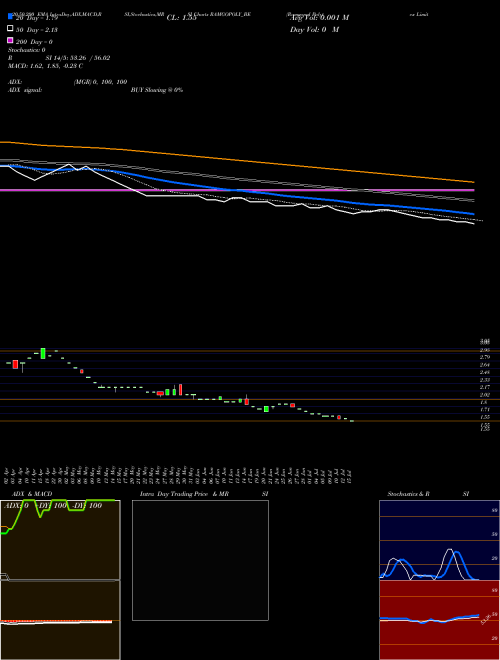Click the blue Stochastics upper chart panel
Viewport: 500px width, 660px height.
[x=439, y=540]
